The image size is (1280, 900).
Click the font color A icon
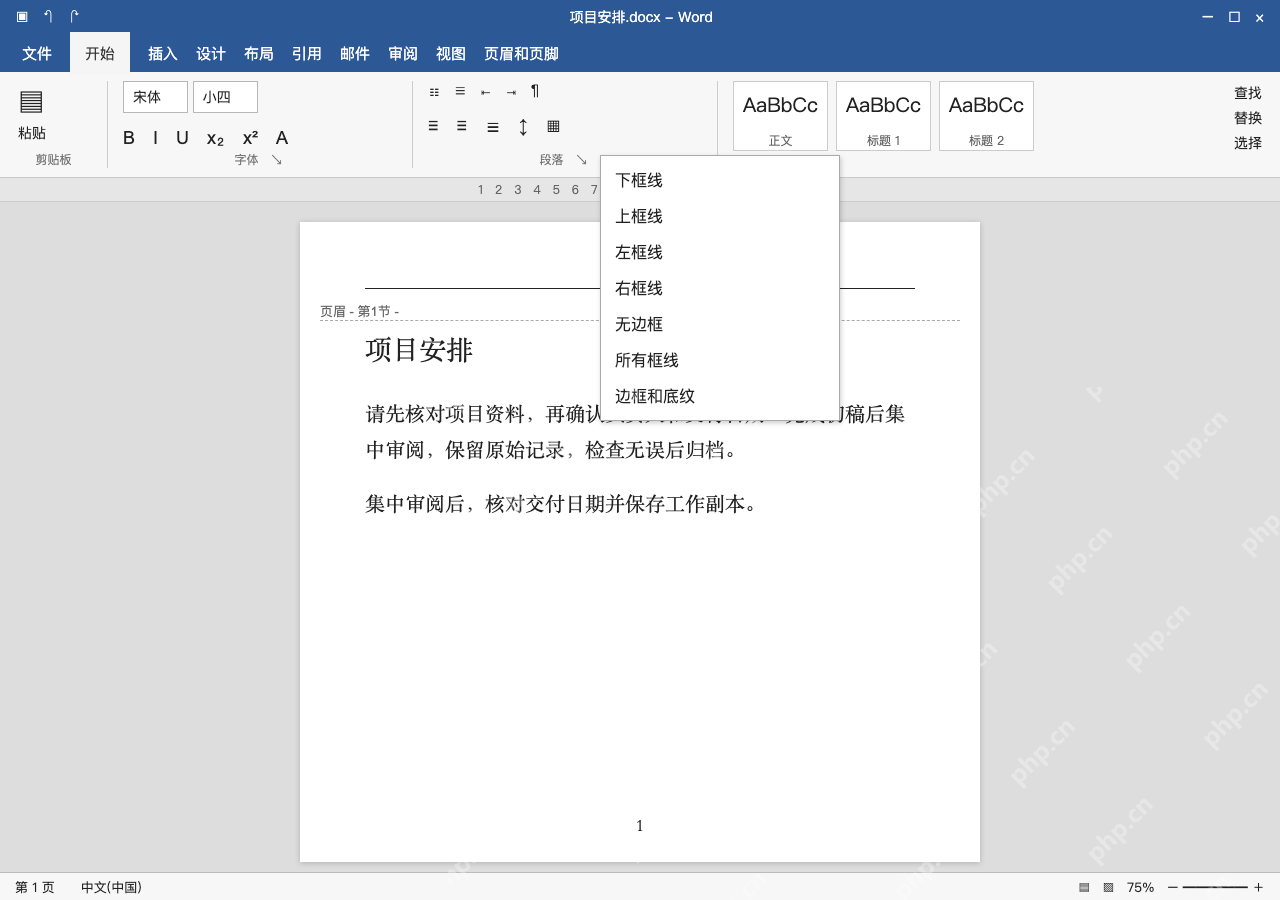(282, 138)
